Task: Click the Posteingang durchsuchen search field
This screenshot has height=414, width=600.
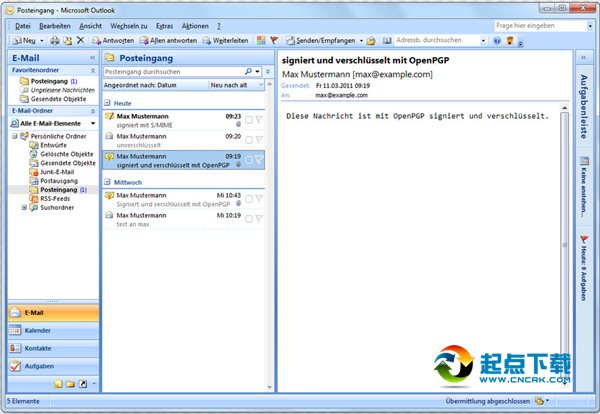Action: click(174, 72)
